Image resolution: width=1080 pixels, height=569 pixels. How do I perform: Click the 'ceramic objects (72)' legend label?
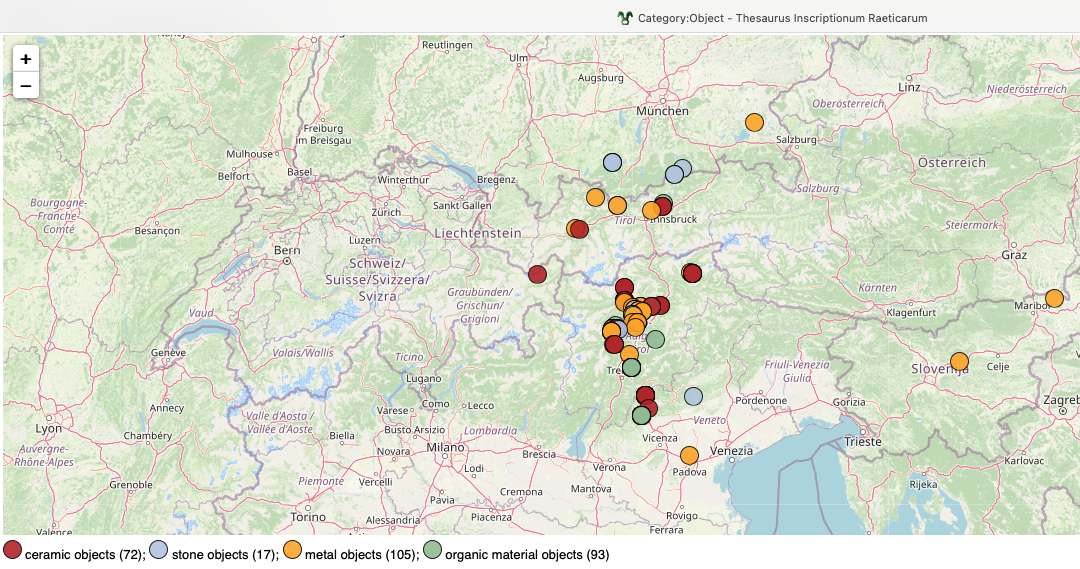tap(84, 554)
